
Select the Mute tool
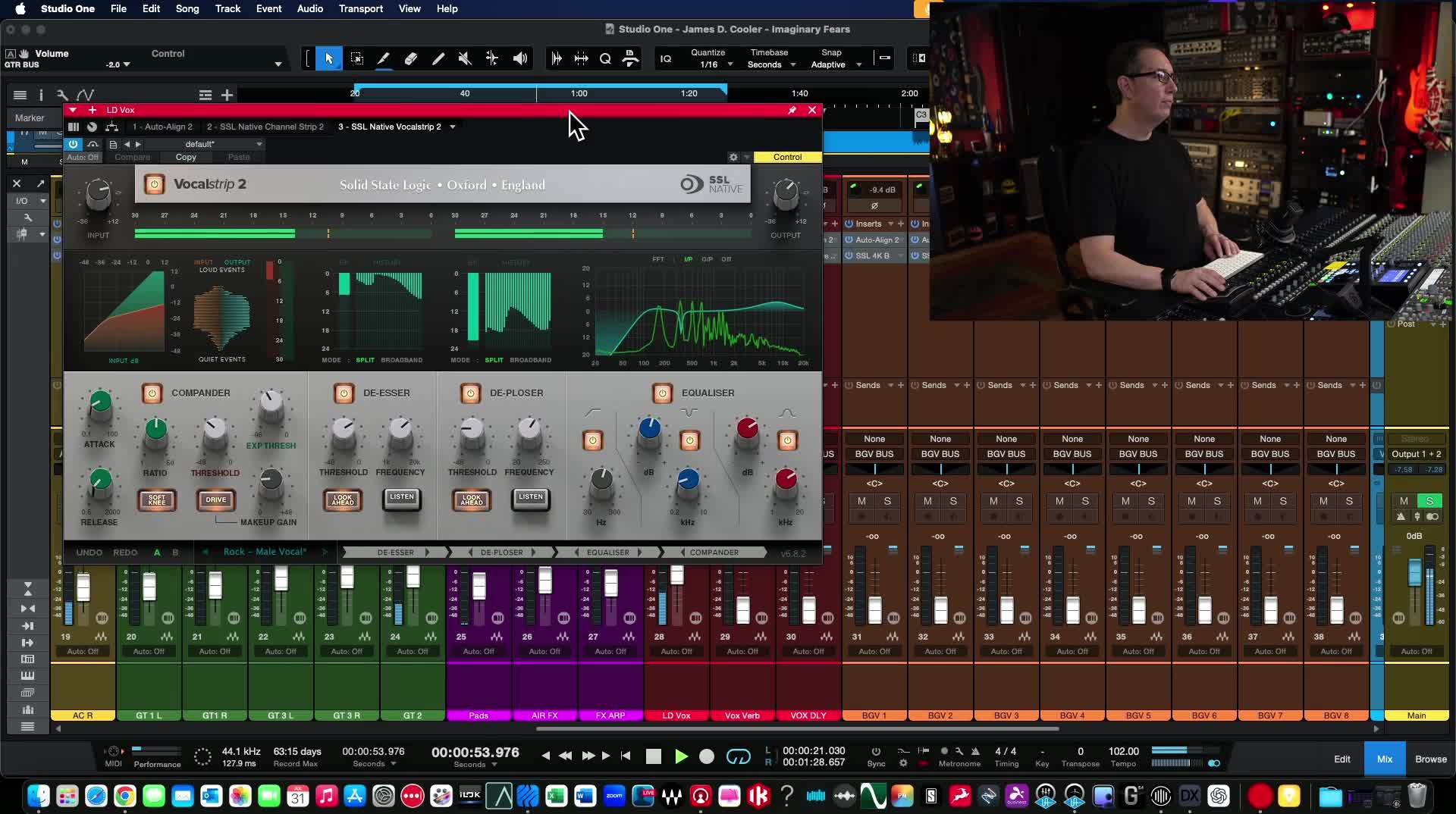click(x=465, y=58)
